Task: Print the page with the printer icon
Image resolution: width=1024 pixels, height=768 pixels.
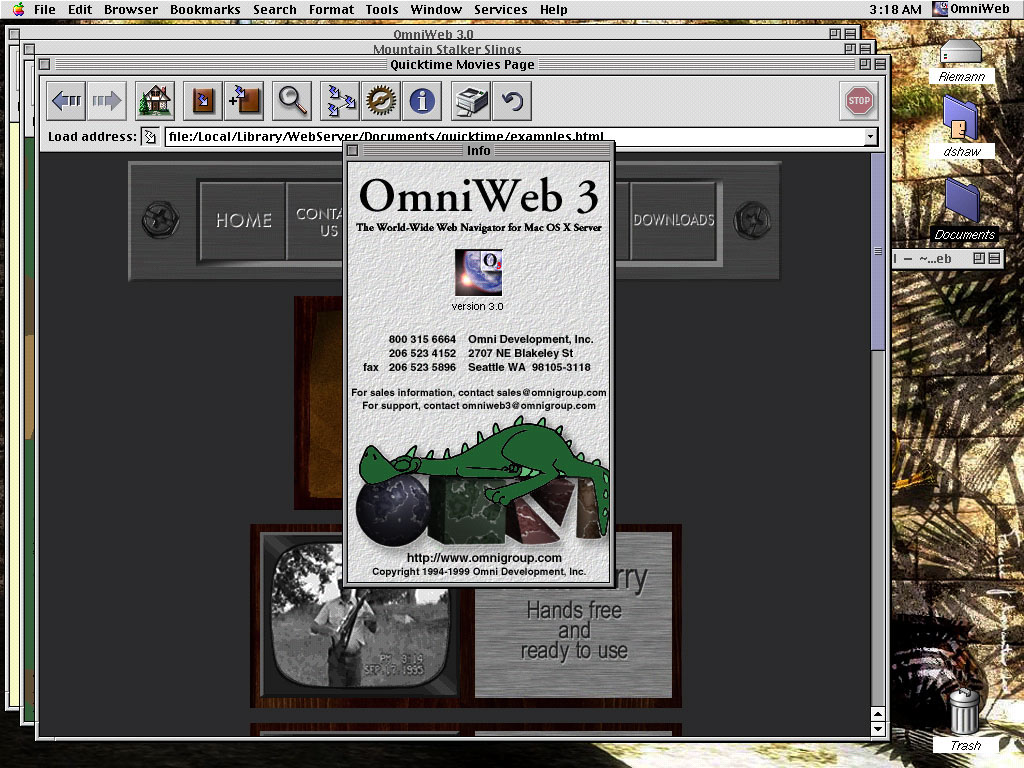Action: coord(471,101)
